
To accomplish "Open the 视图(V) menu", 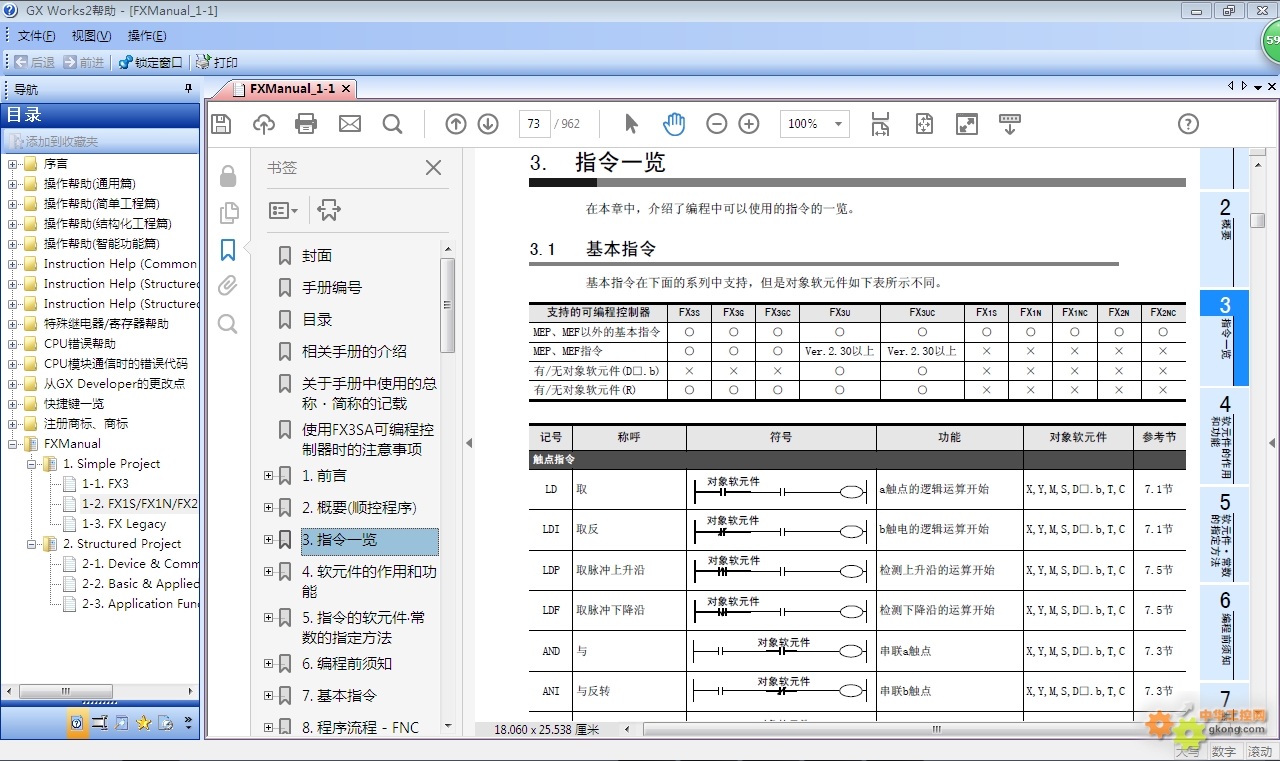I will [91, 36].
